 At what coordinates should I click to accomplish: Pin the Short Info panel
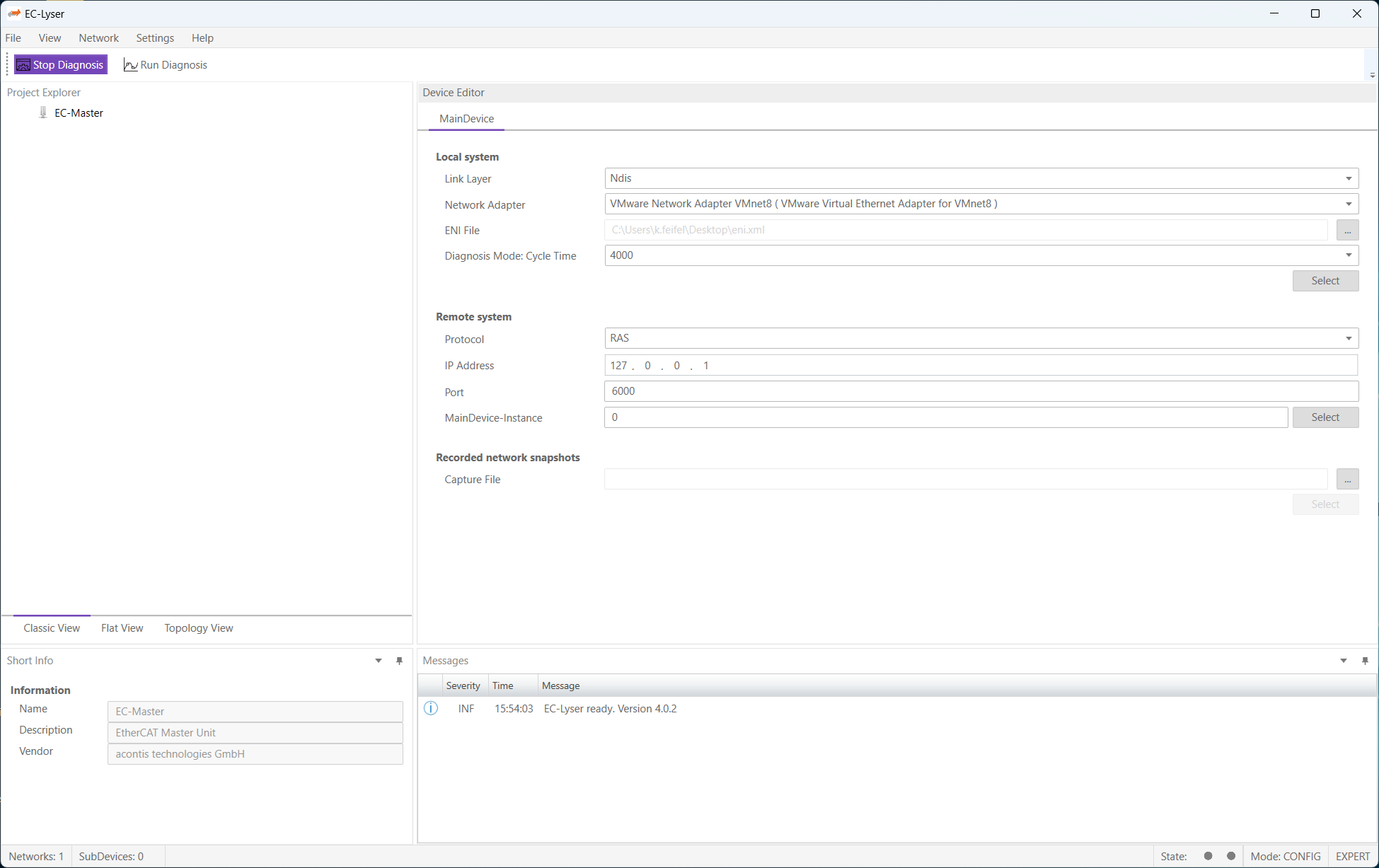[x=399, y=661]
